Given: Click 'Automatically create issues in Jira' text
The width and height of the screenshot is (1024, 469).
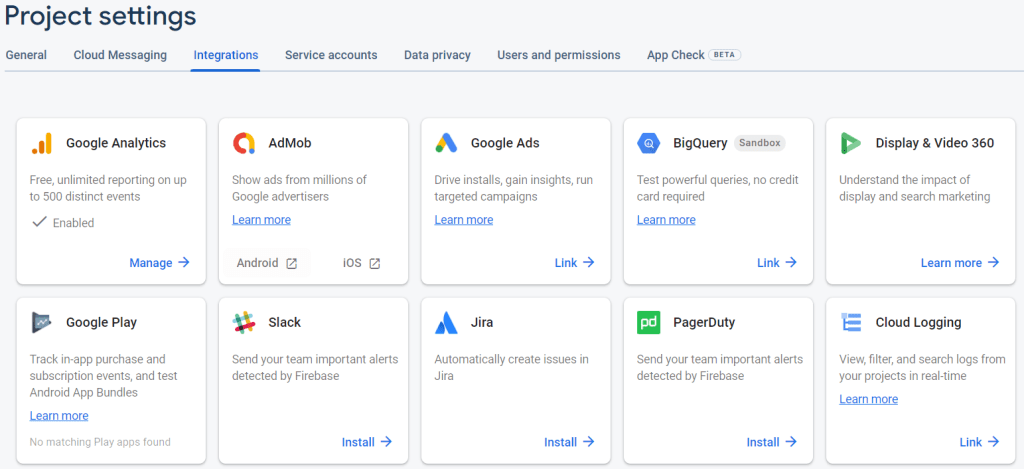Looking at the screenshot, I should pyautogui.click(x=511, y=368).
